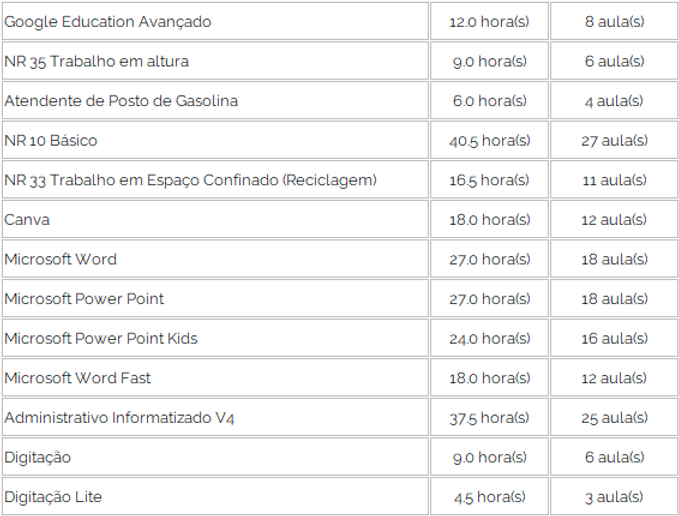Select the NR 10 Básico course name
Viewport: 679px width, 516px height.
pos(51,140)
